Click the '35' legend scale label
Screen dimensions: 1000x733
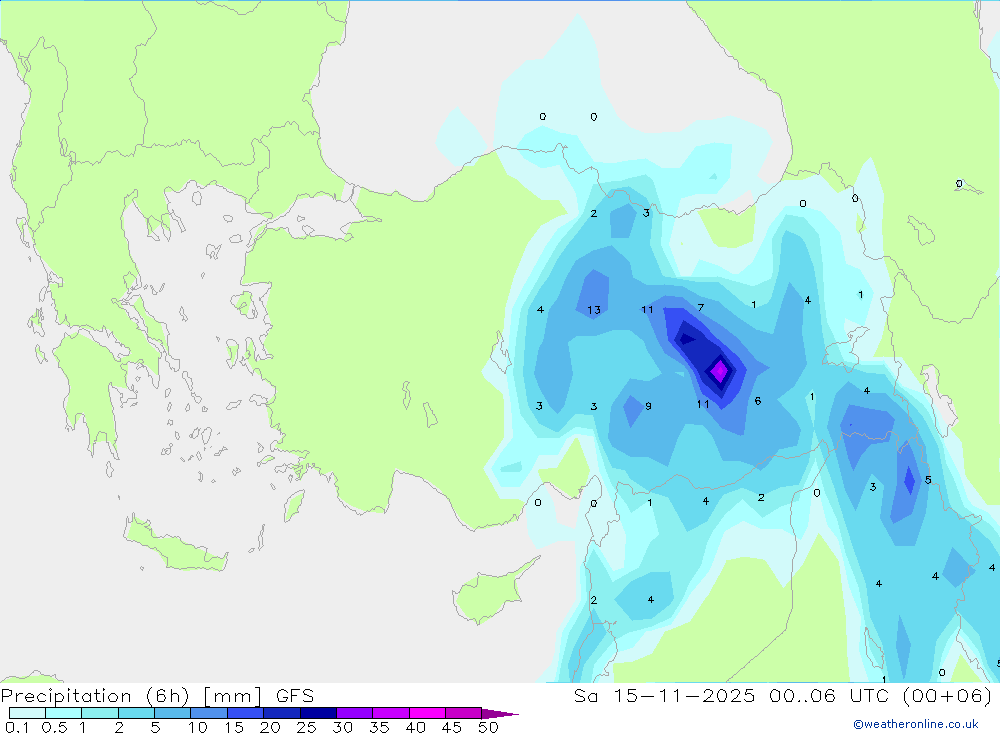pyautogui.click(x=379, y=727)
